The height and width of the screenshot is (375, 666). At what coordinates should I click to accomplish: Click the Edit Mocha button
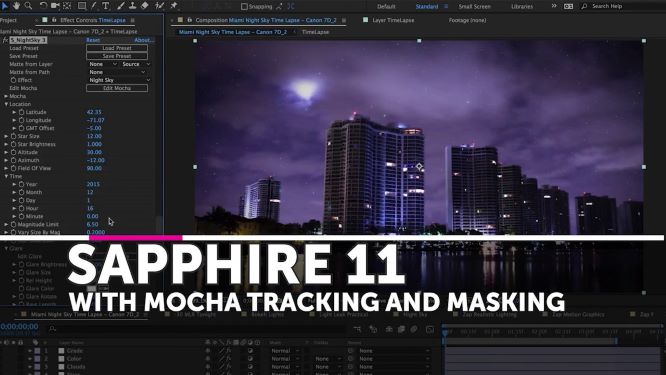click(117, 88)
